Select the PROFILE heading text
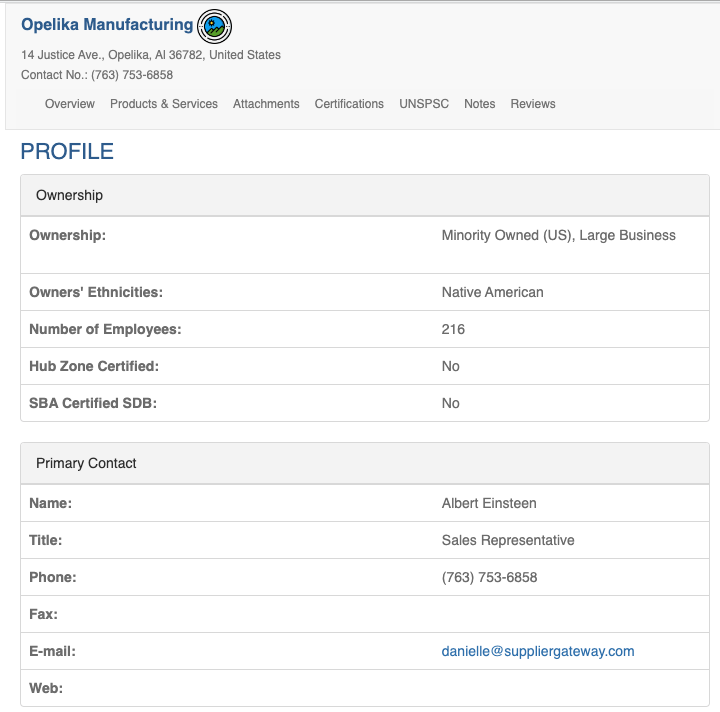The width and height of the screenshot is (720, 712). pos(67,151)
